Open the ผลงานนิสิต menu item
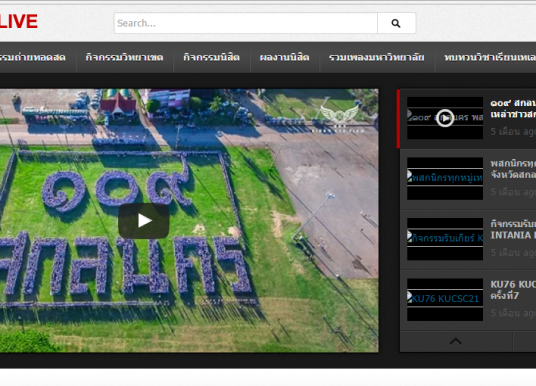Screen dimensions: 536x386 (284, 57)
